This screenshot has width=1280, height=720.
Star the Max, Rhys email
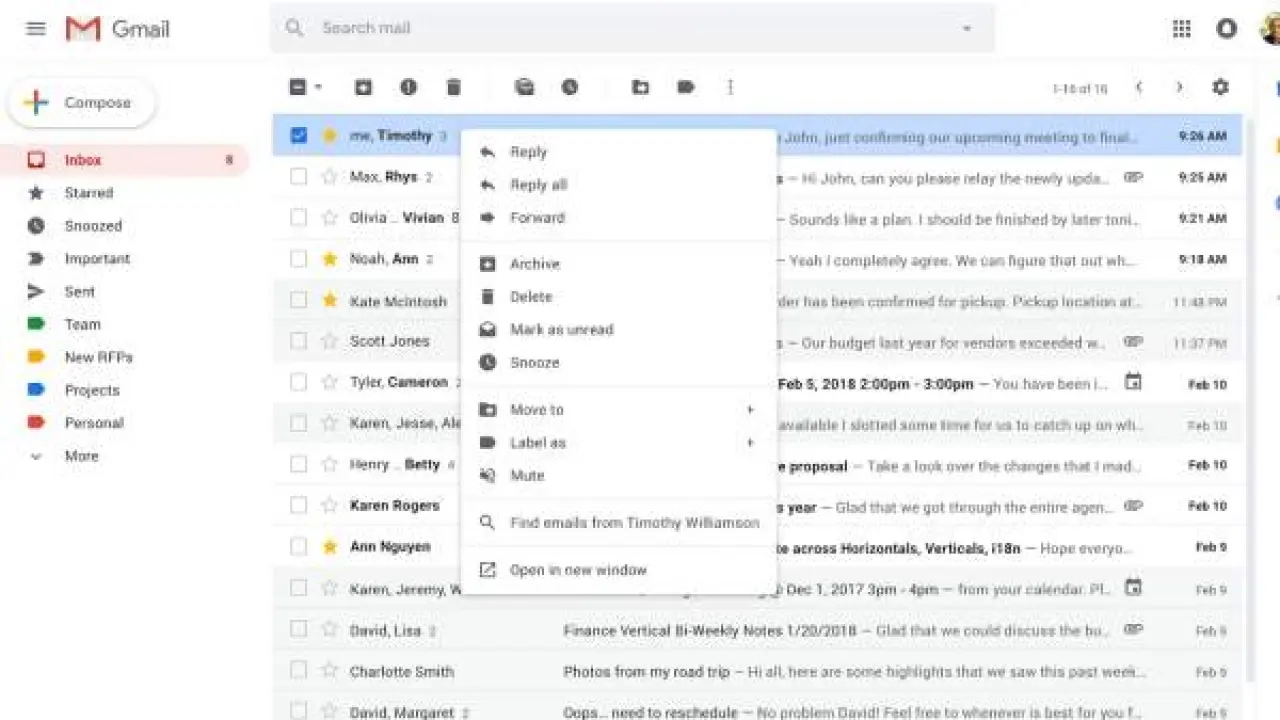(x=329, y=177)
